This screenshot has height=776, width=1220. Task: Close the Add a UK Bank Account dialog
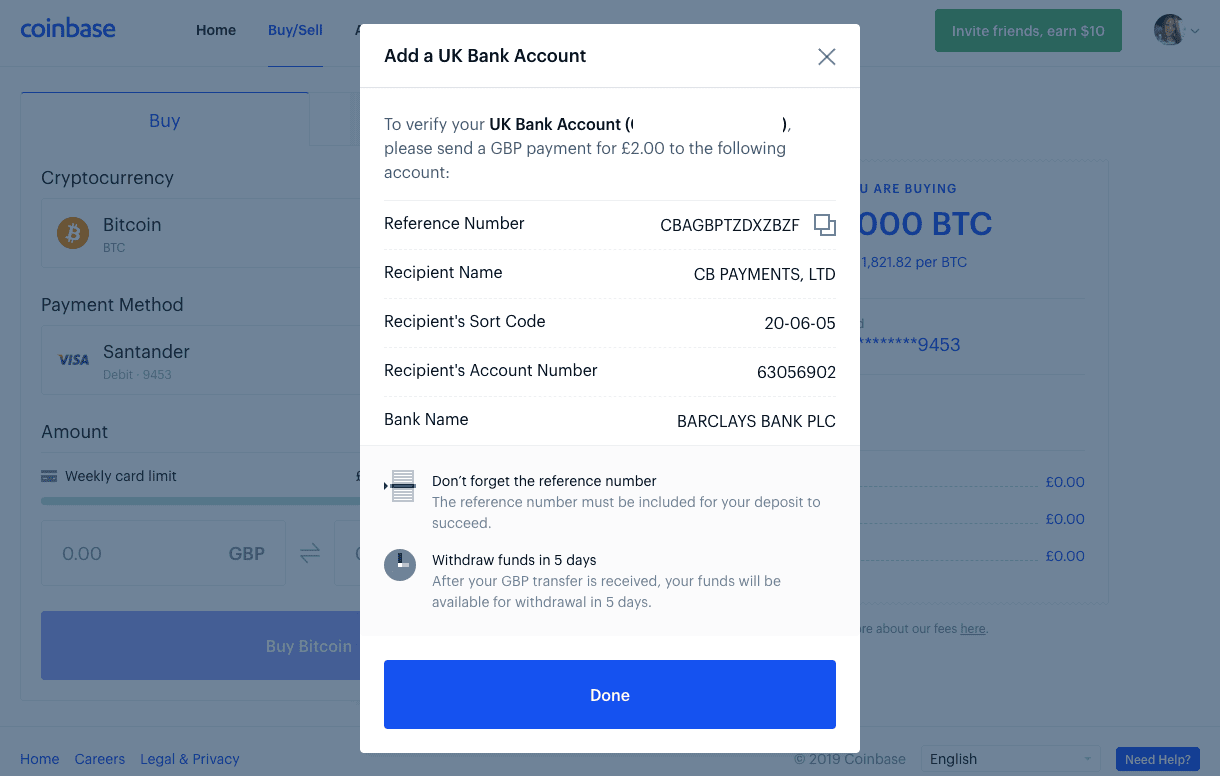click(x=826, y=57)
